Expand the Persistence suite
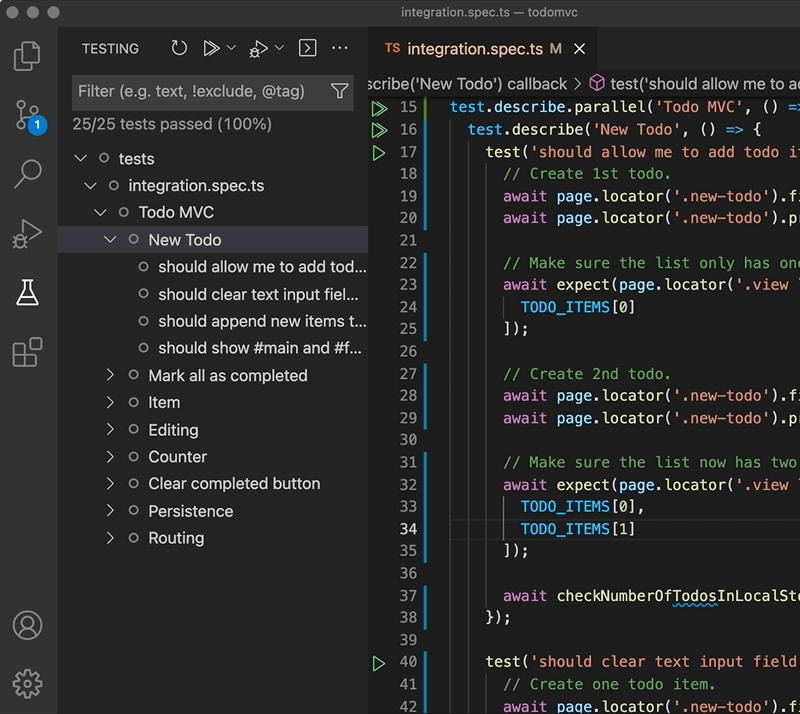Image resolution: width=800 pixels, height=714 pixels. tap(110, 510)
